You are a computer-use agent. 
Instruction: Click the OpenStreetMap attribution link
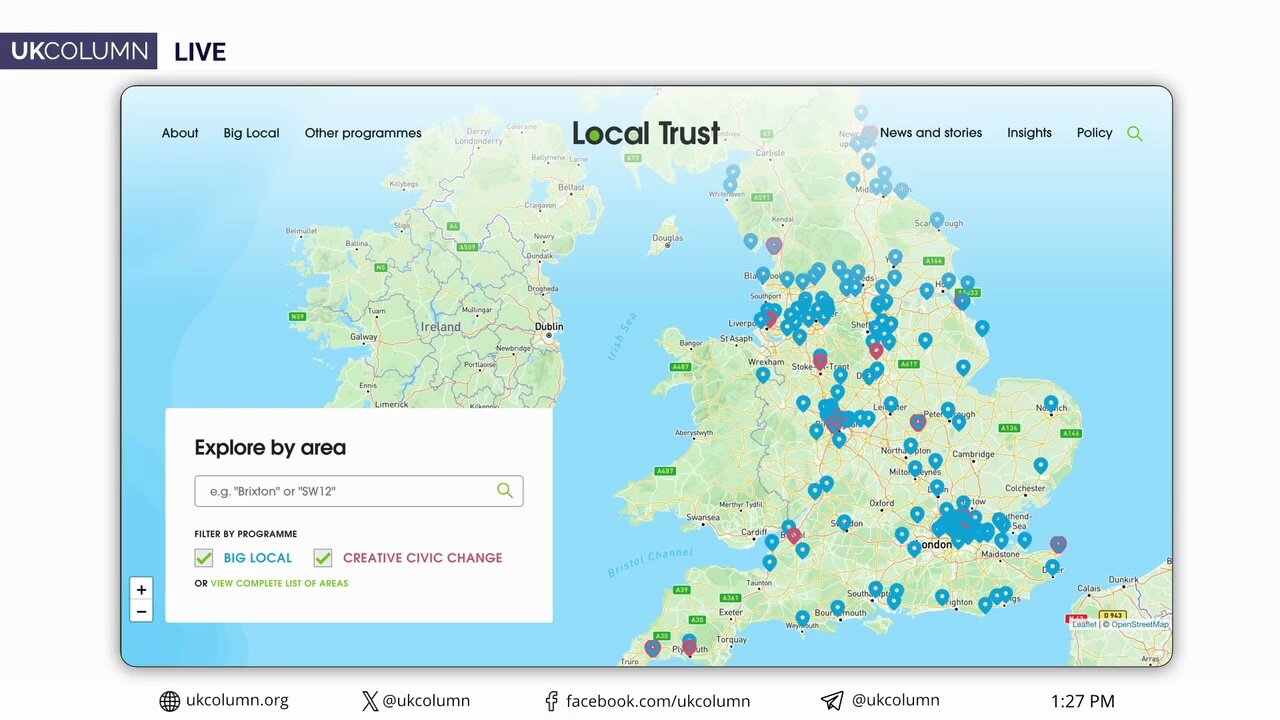[x=1139, y=624]
